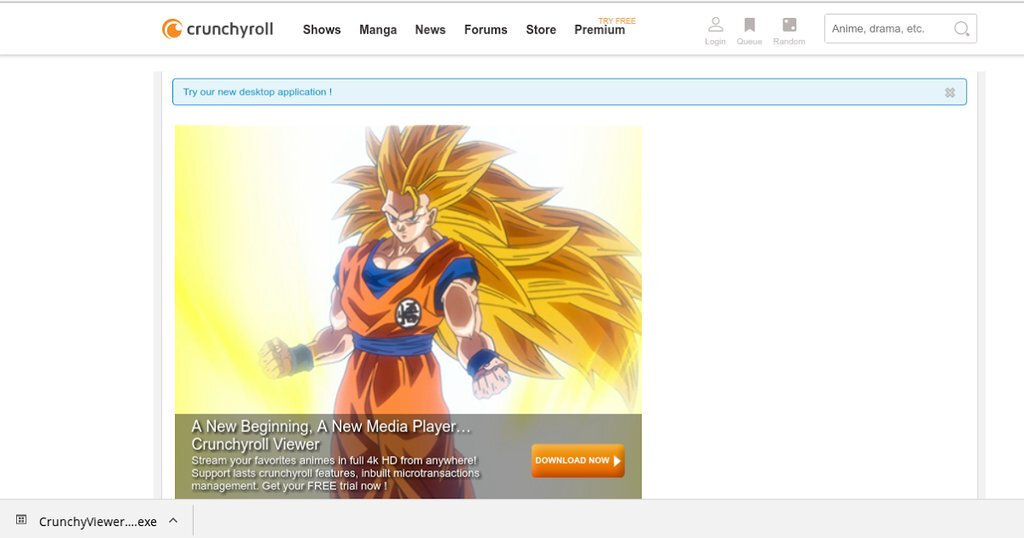The height and width of the screenshot is (538, 1024).
Task: Expand the CrunchyViewer download options chevron
Action: [173, 520]
